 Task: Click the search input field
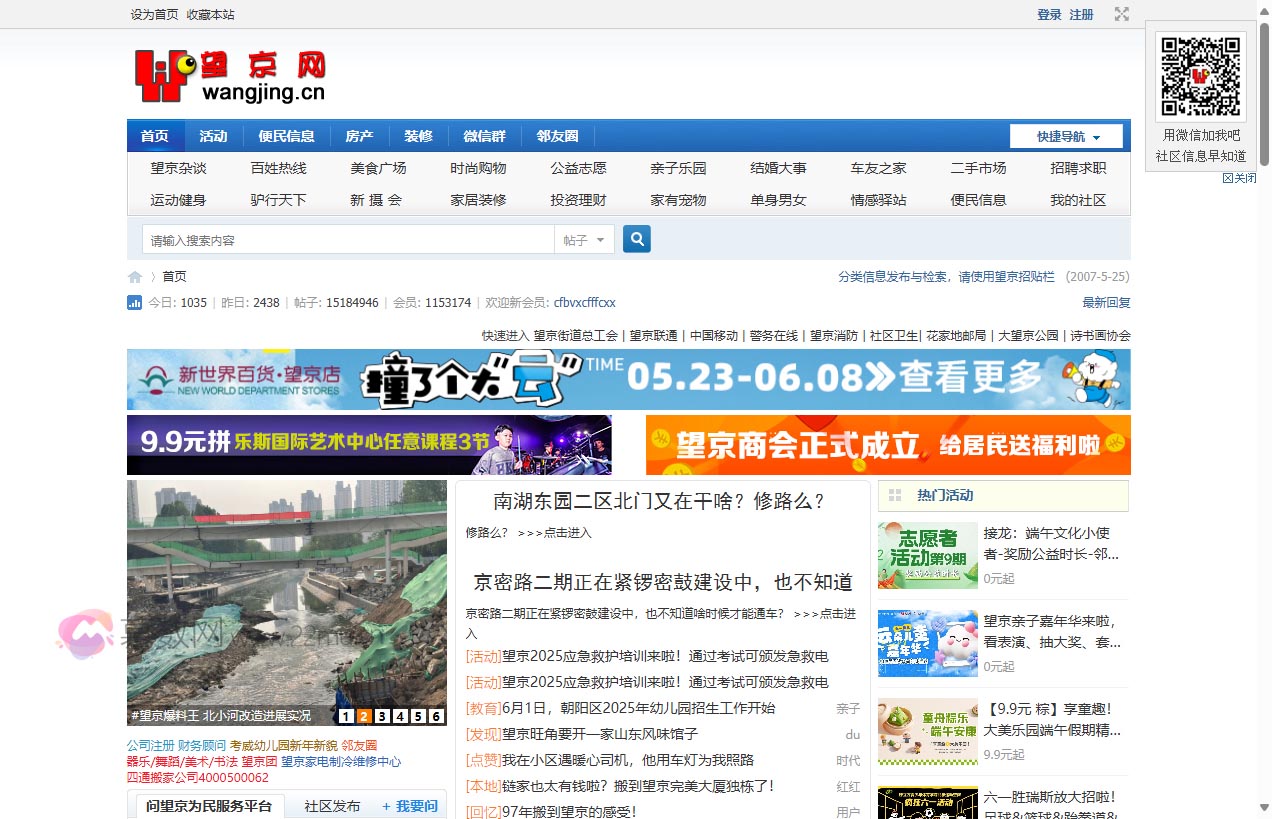click(348, 240)
